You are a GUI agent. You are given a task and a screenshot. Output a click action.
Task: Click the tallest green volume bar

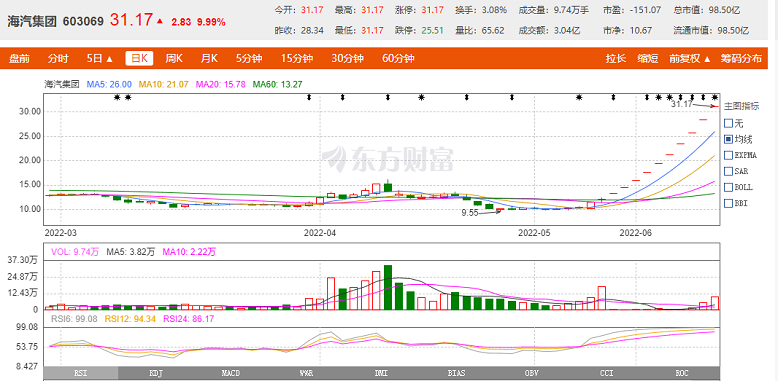coord(388,287)
